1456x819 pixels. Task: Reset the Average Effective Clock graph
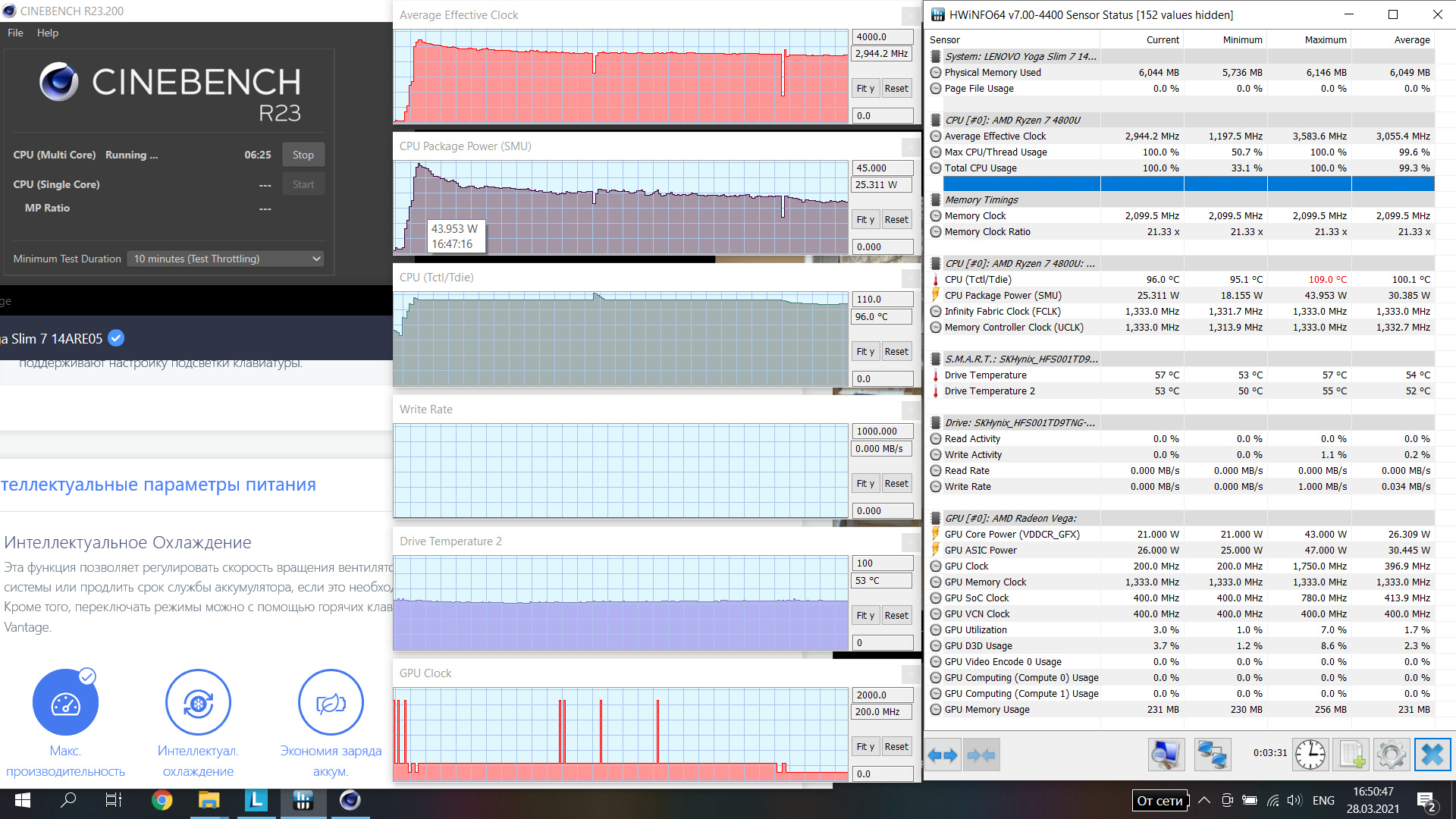896,89
